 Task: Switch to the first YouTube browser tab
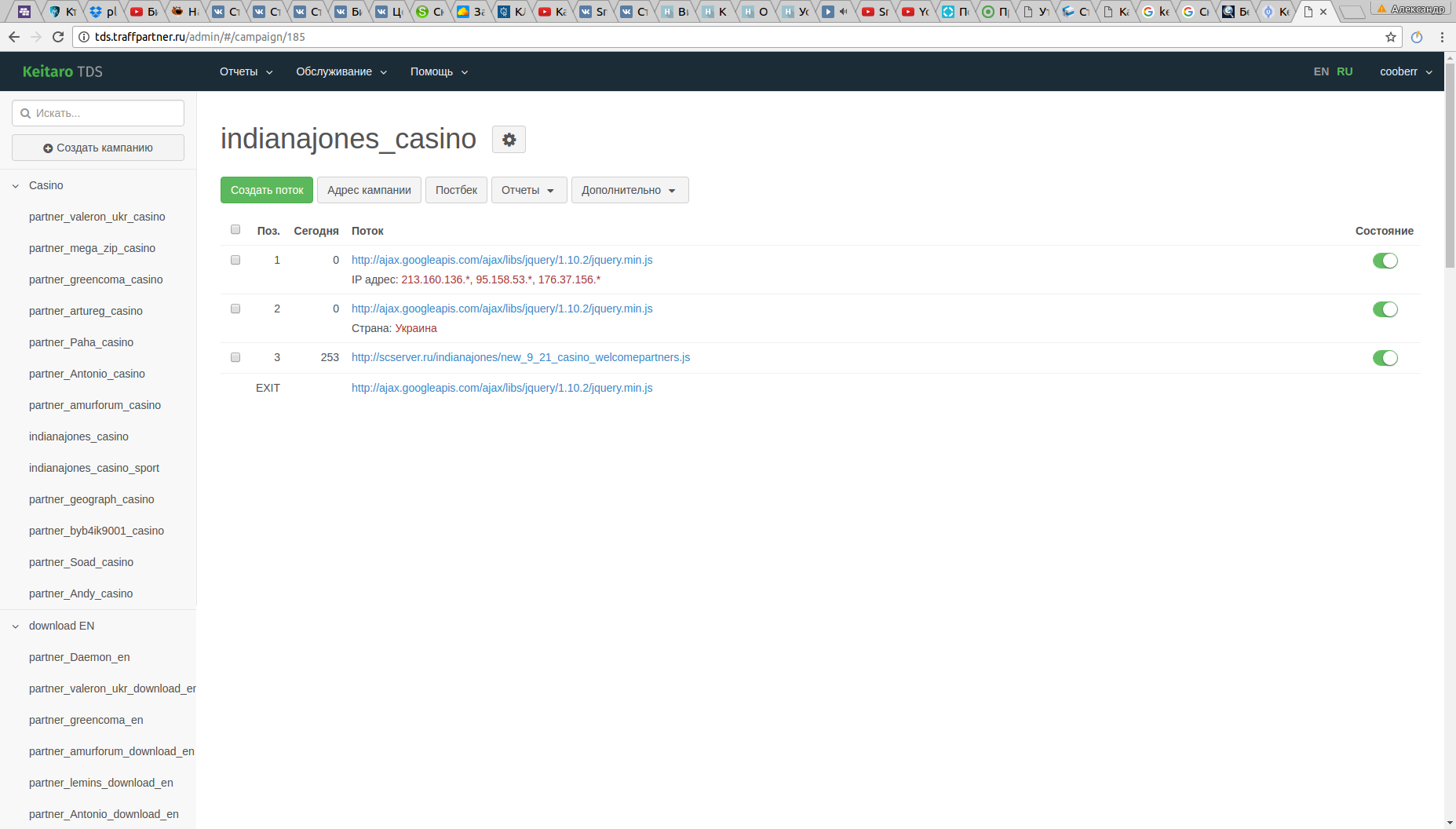click(144, 12)
